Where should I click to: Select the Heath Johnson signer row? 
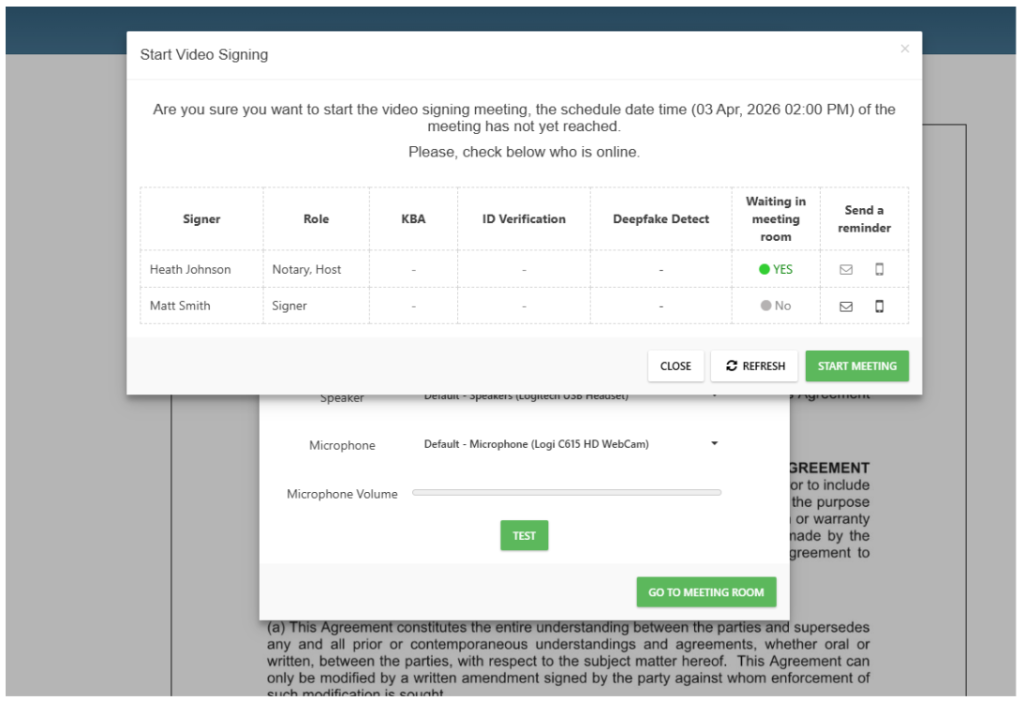pos(190,269)
